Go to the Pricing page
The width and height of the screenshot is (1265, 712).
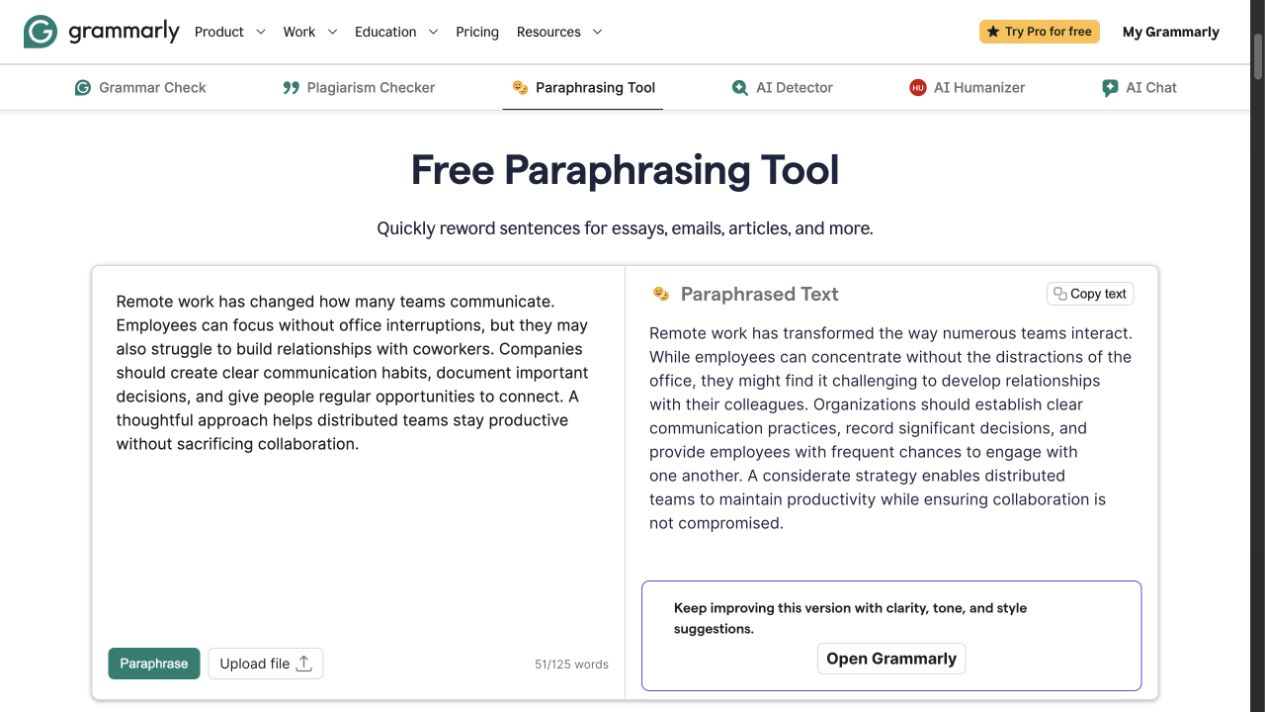pos(477,32)
